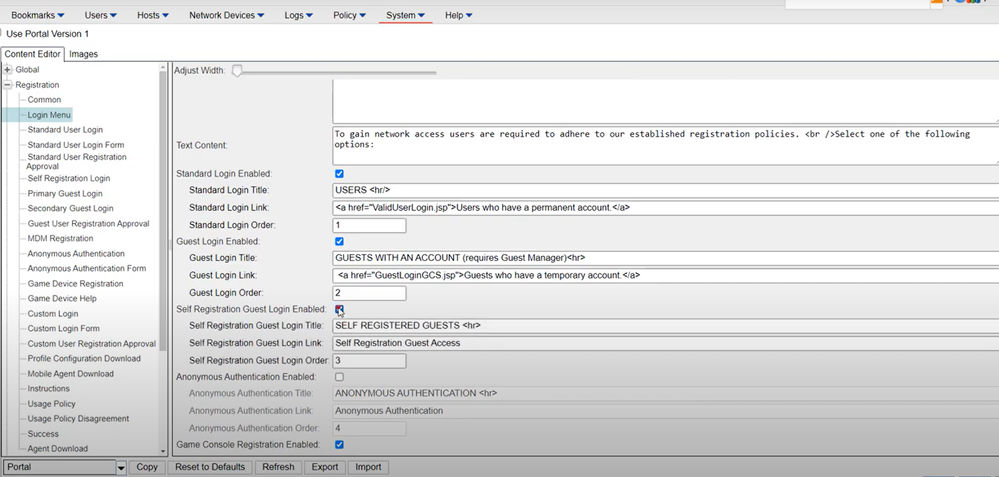Screen dimensions: 999x477
Task: Open the System menu
Action: click(x=405, y=15)
